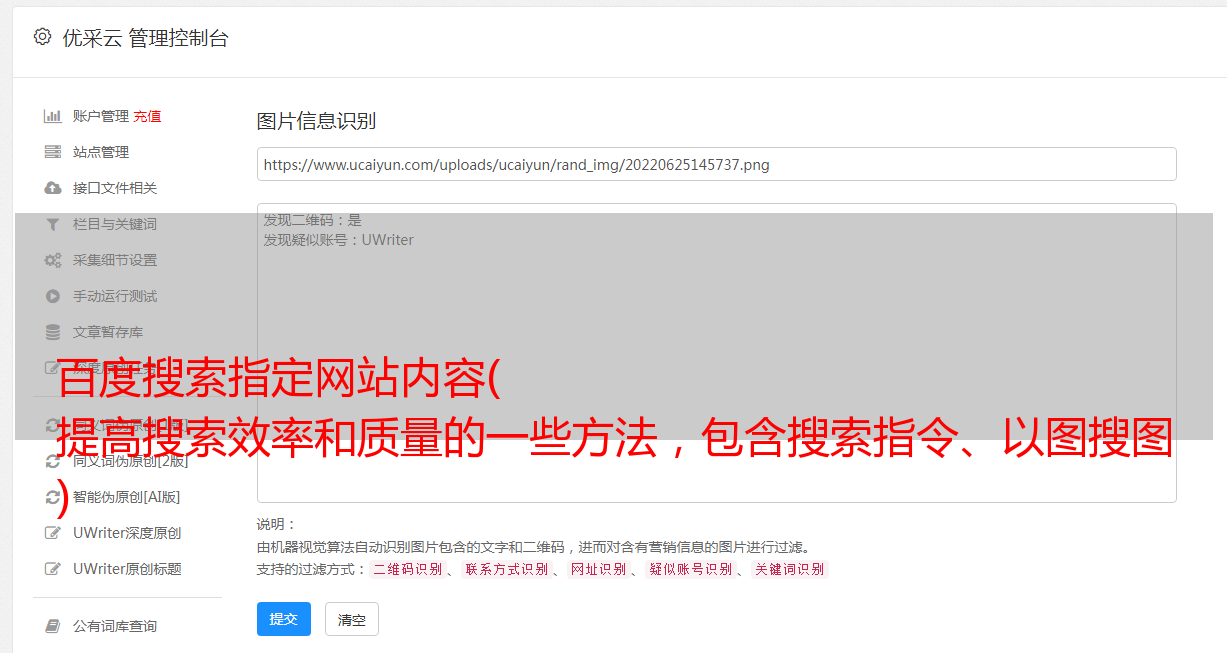Open 采集细节设置 in the sidebar

point(115,260)
